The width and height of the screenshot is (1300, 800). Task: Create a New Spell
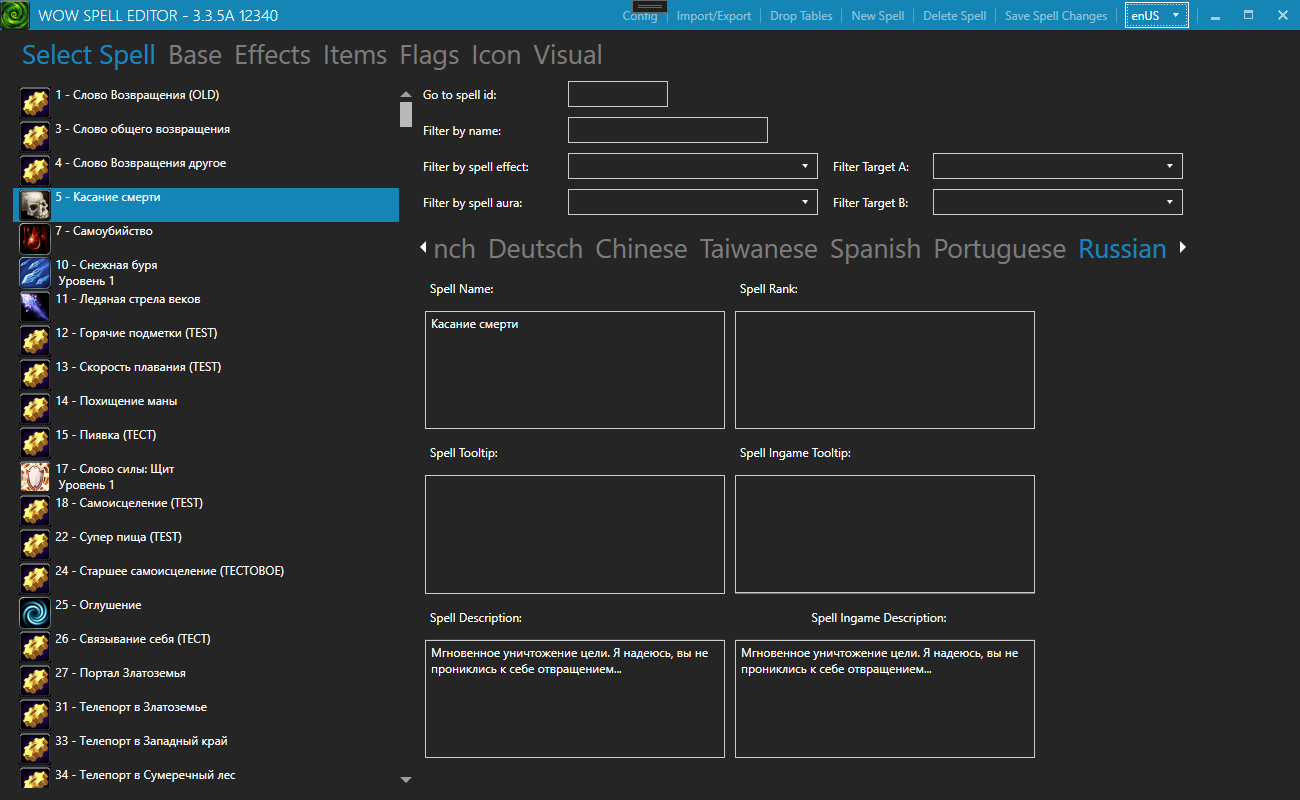click(x=878, y=16)
